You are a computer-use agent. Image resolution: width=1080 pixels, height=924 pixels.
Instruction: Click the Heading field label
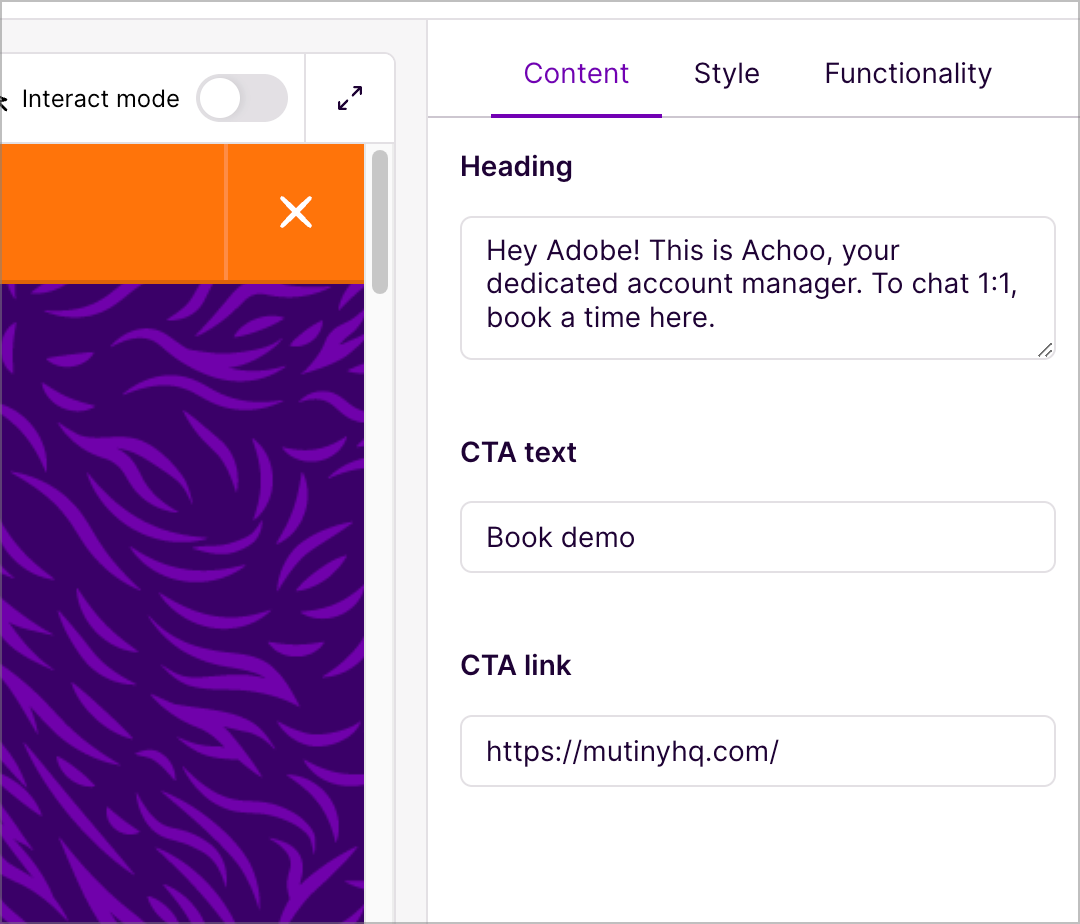(517, 167)
